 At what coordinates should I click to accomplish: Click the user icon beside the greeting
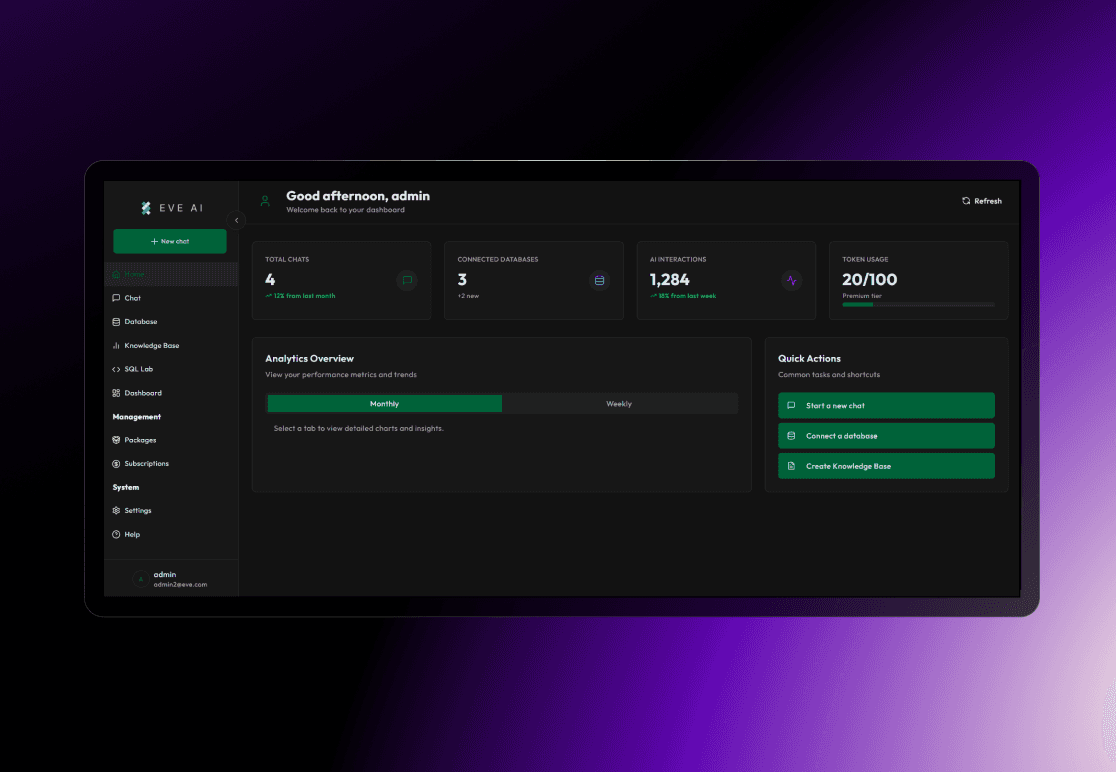coord(265,201)
